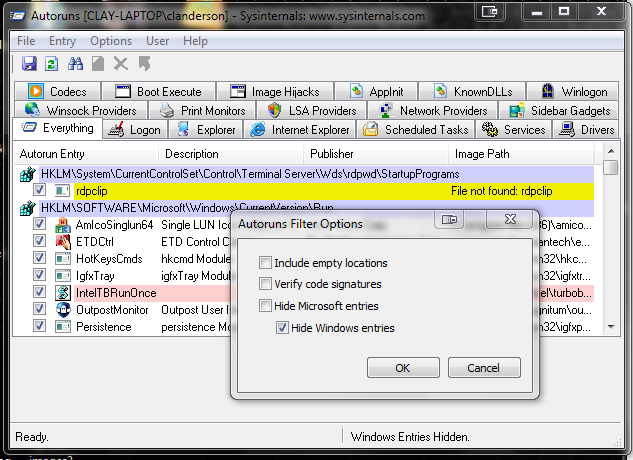
Task: Open the Winsock Providers tab
Action: coord(81,110)
